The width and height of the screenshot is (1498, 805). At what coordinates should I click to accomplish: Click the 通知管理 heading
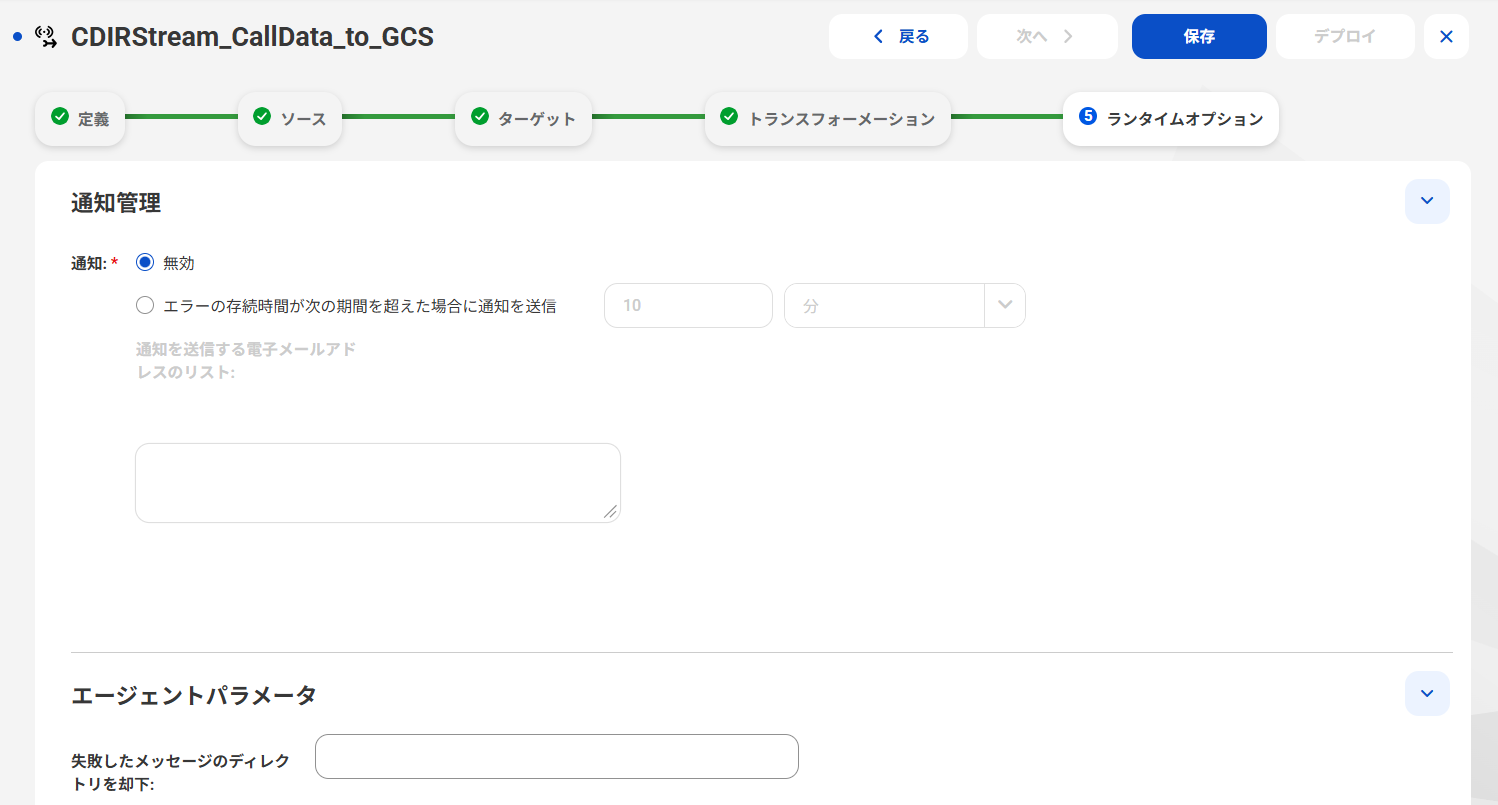[x=116, y=203]
